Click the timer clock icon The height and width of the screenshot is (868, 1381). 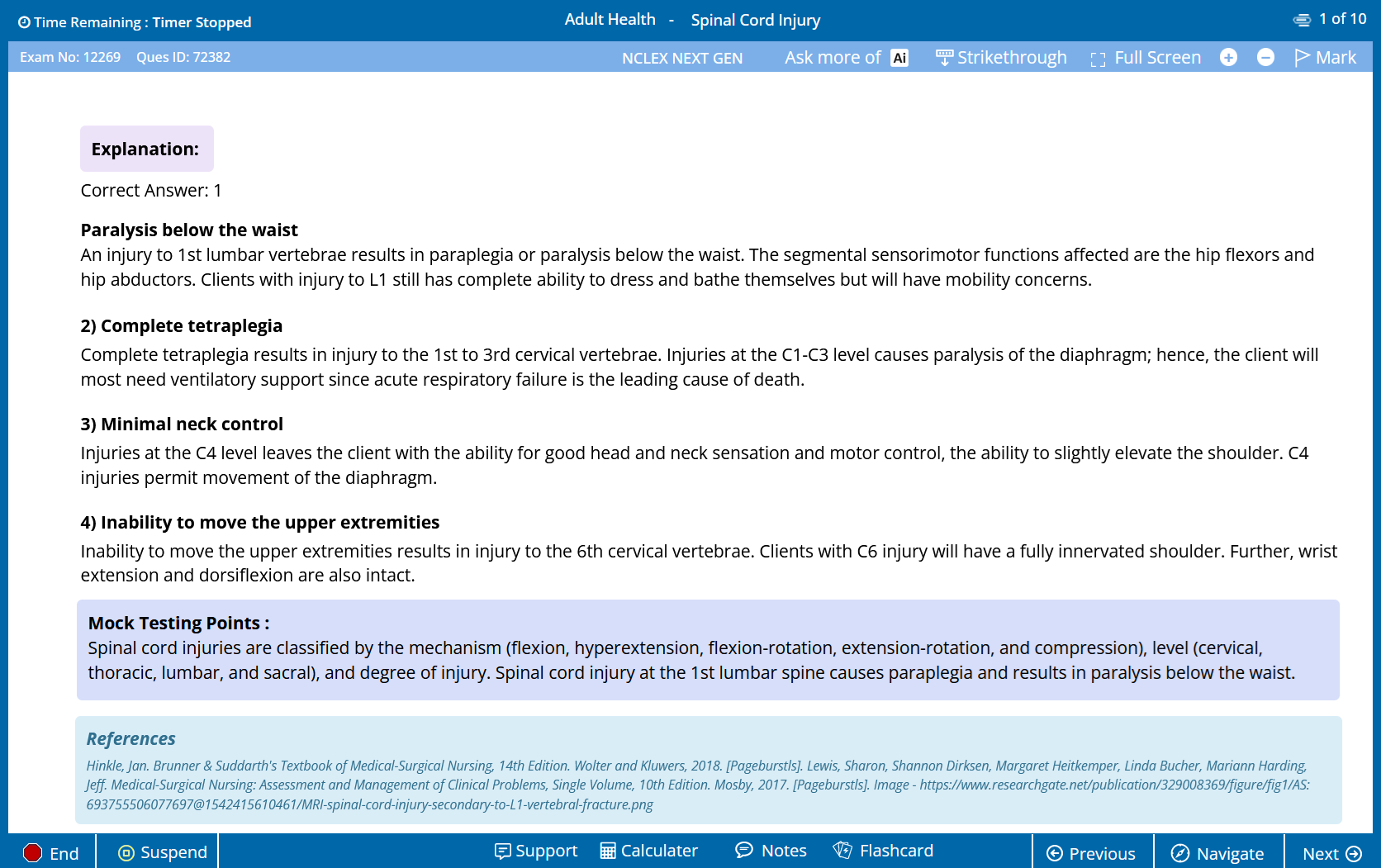pyautogui.click(x=24, y=22)
